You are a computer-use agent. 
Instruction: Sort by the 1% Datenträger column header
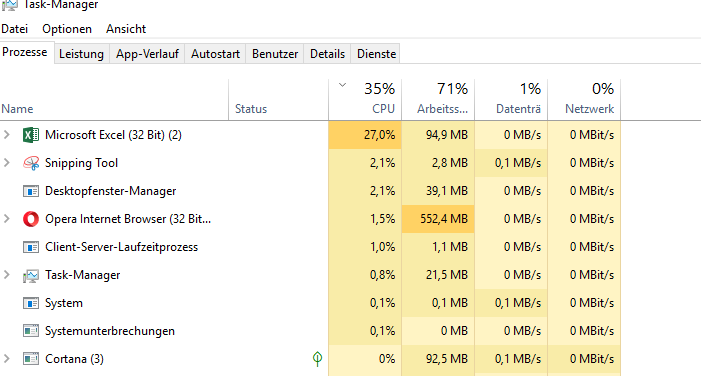click(x=511, y=100)
